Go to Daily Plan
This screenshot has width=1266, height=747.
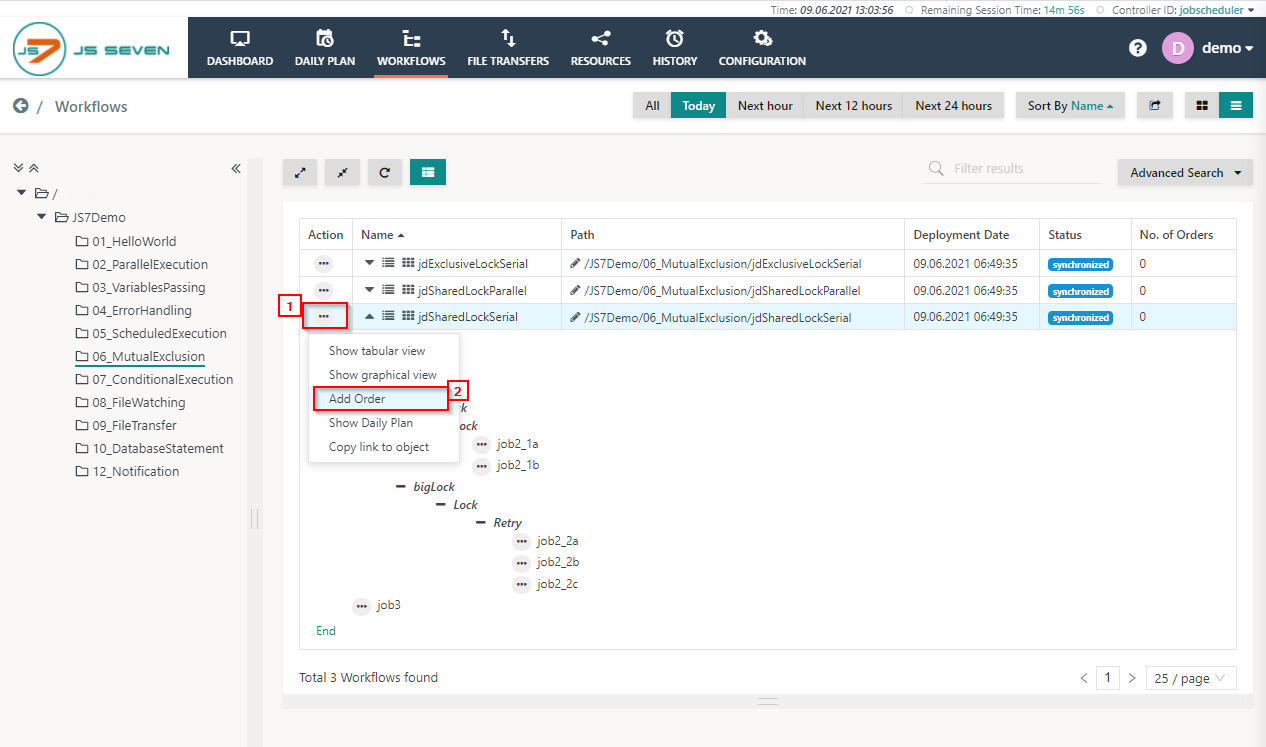click(x=325, y=48)
